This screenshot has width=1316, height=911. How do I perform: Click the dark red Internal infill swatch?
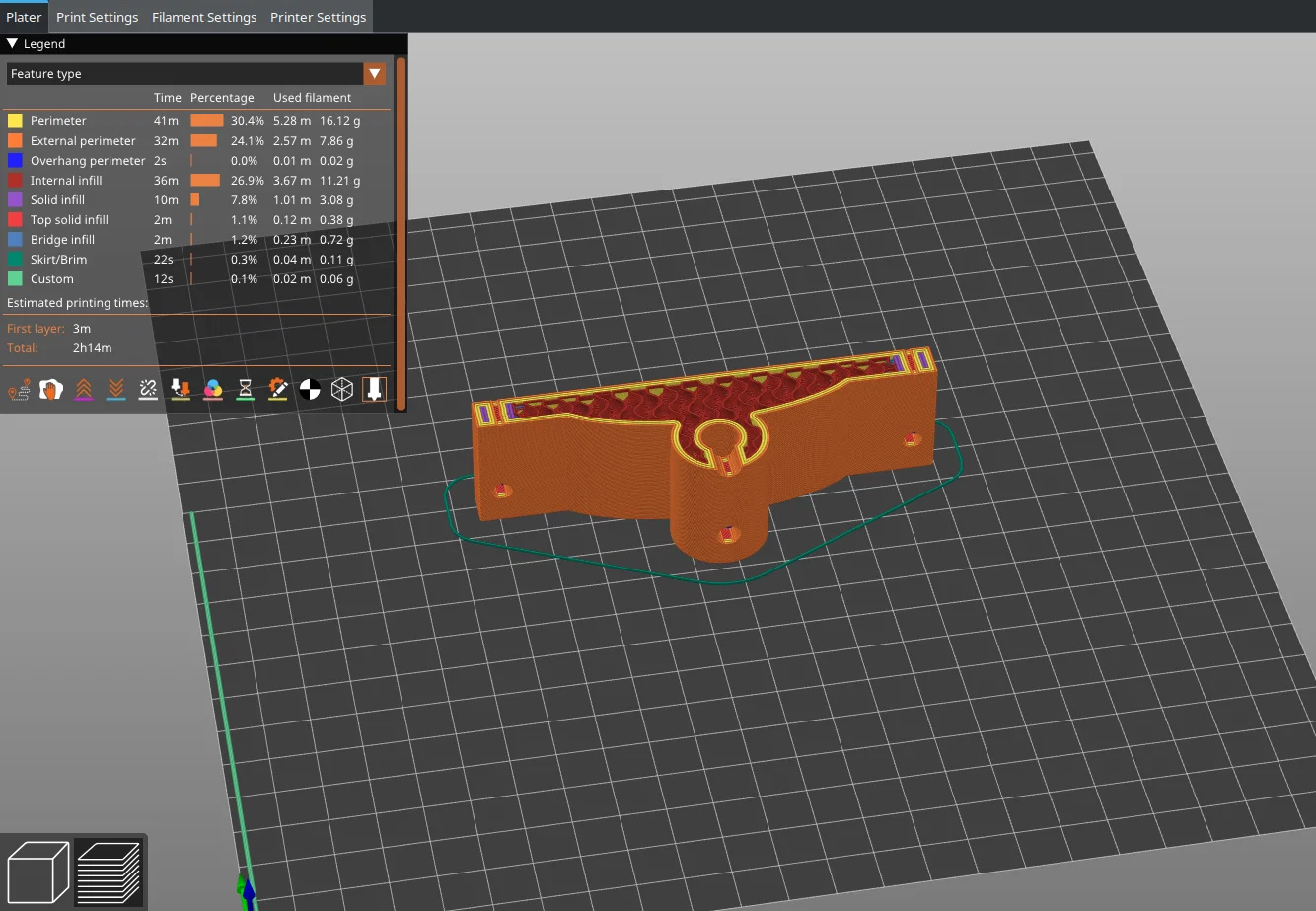15,181
